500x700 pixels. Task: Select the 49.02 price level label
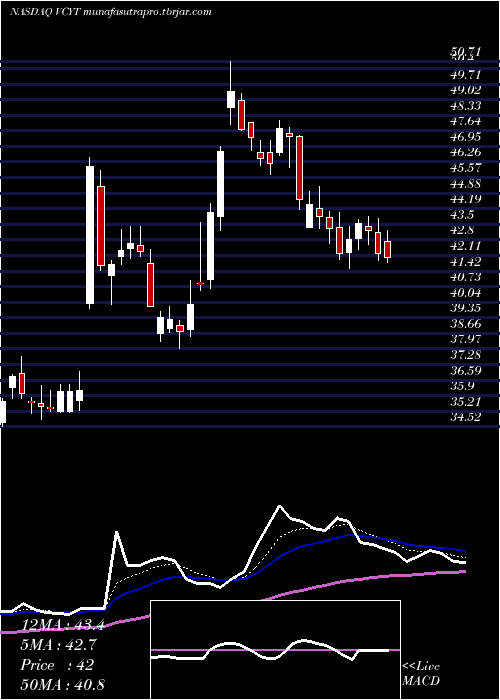point(465,90)
